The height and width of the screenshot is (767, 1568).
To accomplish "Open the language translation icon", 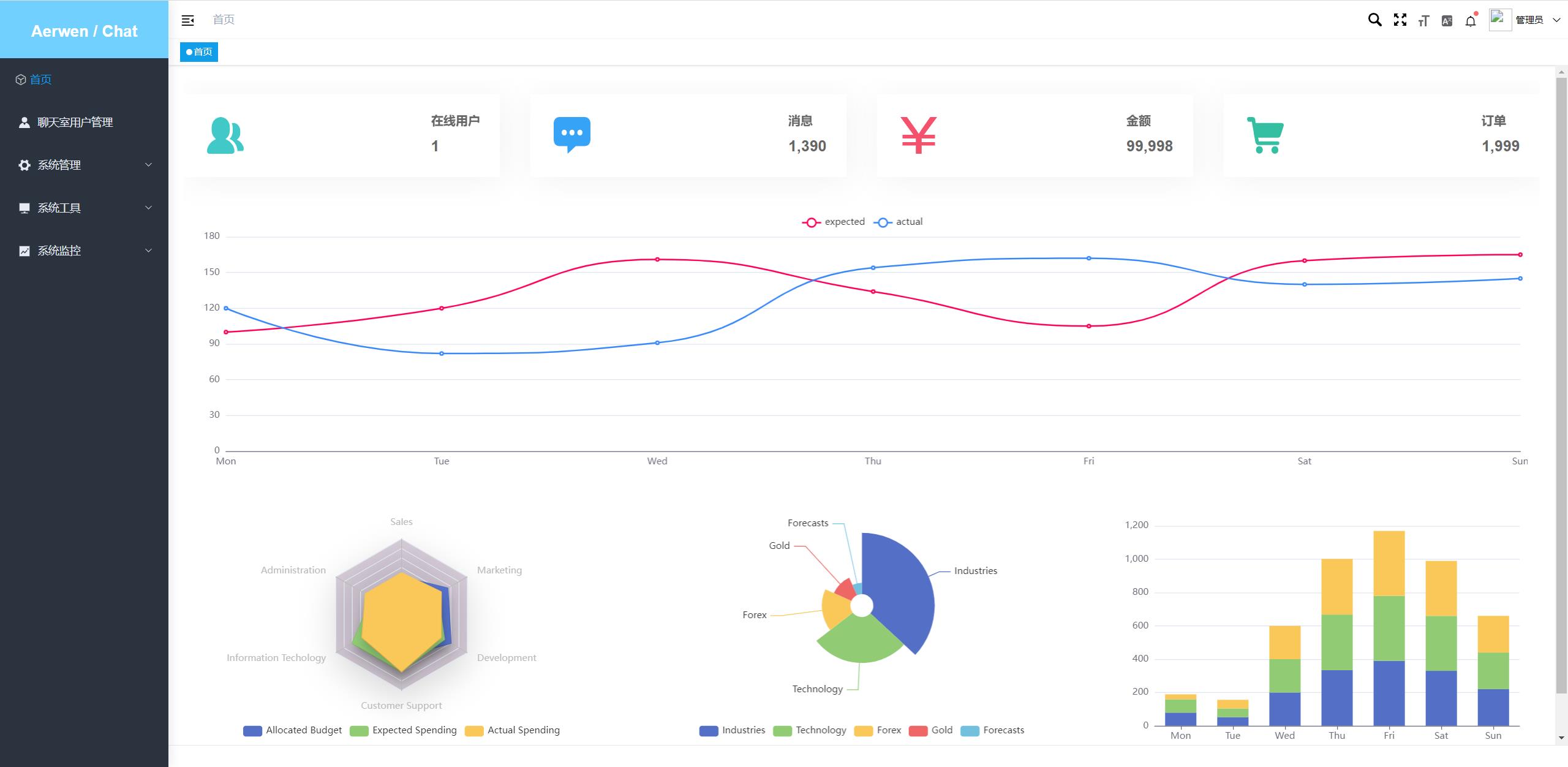I will coord(1447,21).
